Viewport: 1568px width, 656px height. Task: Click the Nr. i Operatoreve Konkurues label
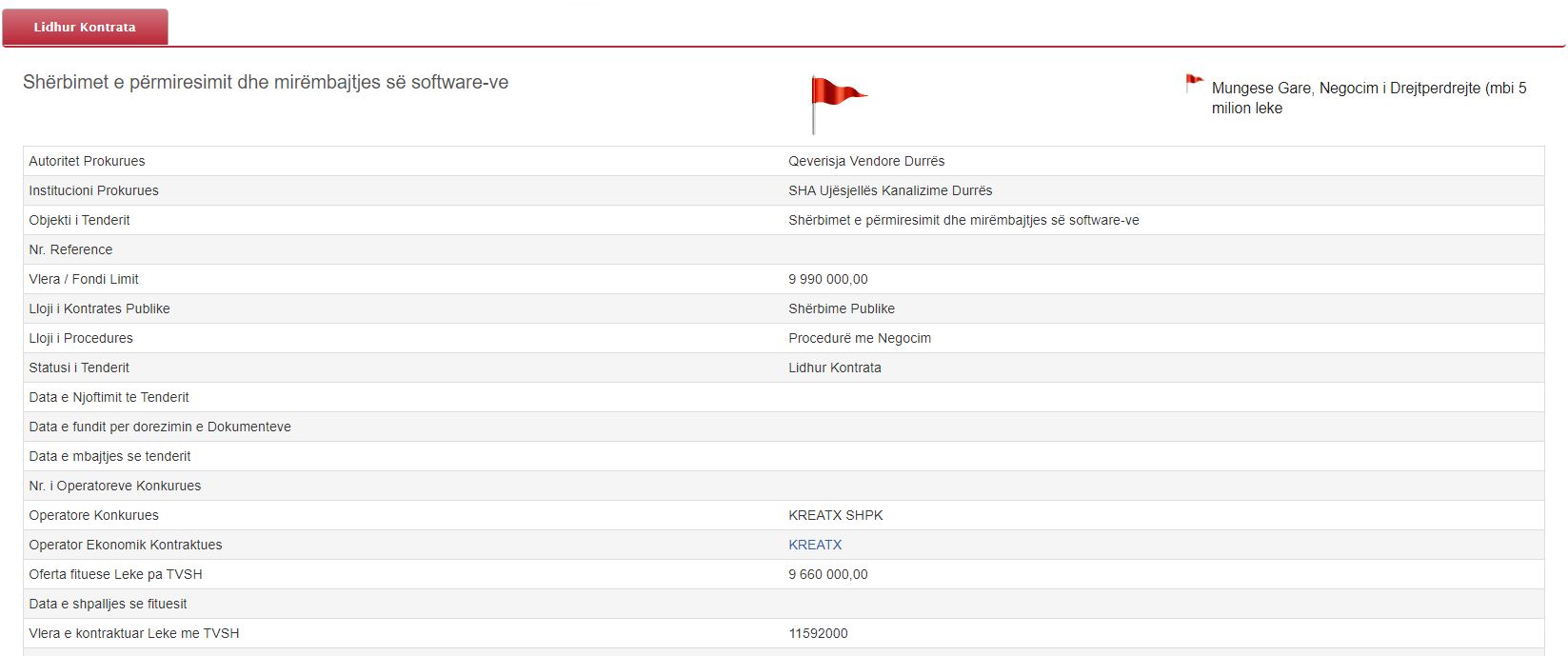tap(115, 486)
